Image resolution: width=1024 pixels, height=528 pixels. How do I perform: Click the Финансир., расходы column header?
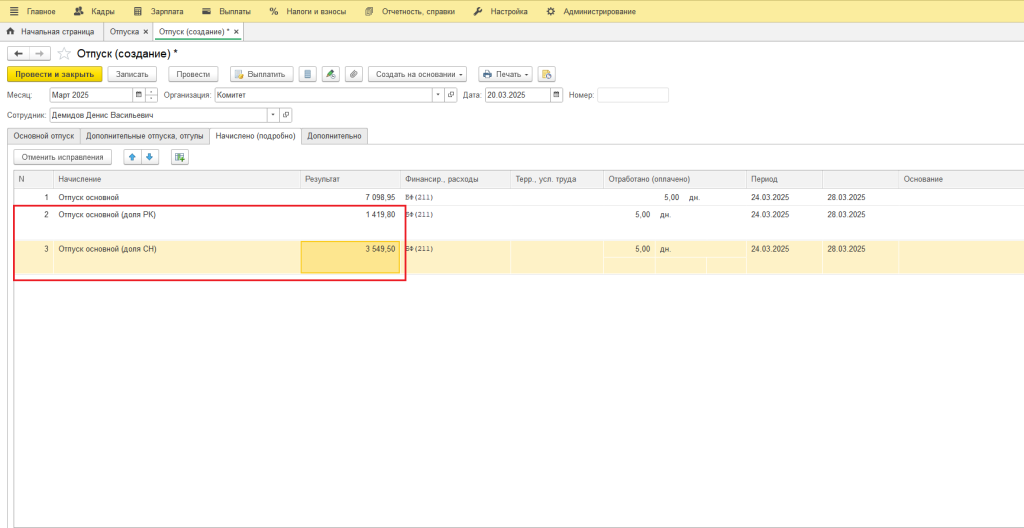(456, 179)
